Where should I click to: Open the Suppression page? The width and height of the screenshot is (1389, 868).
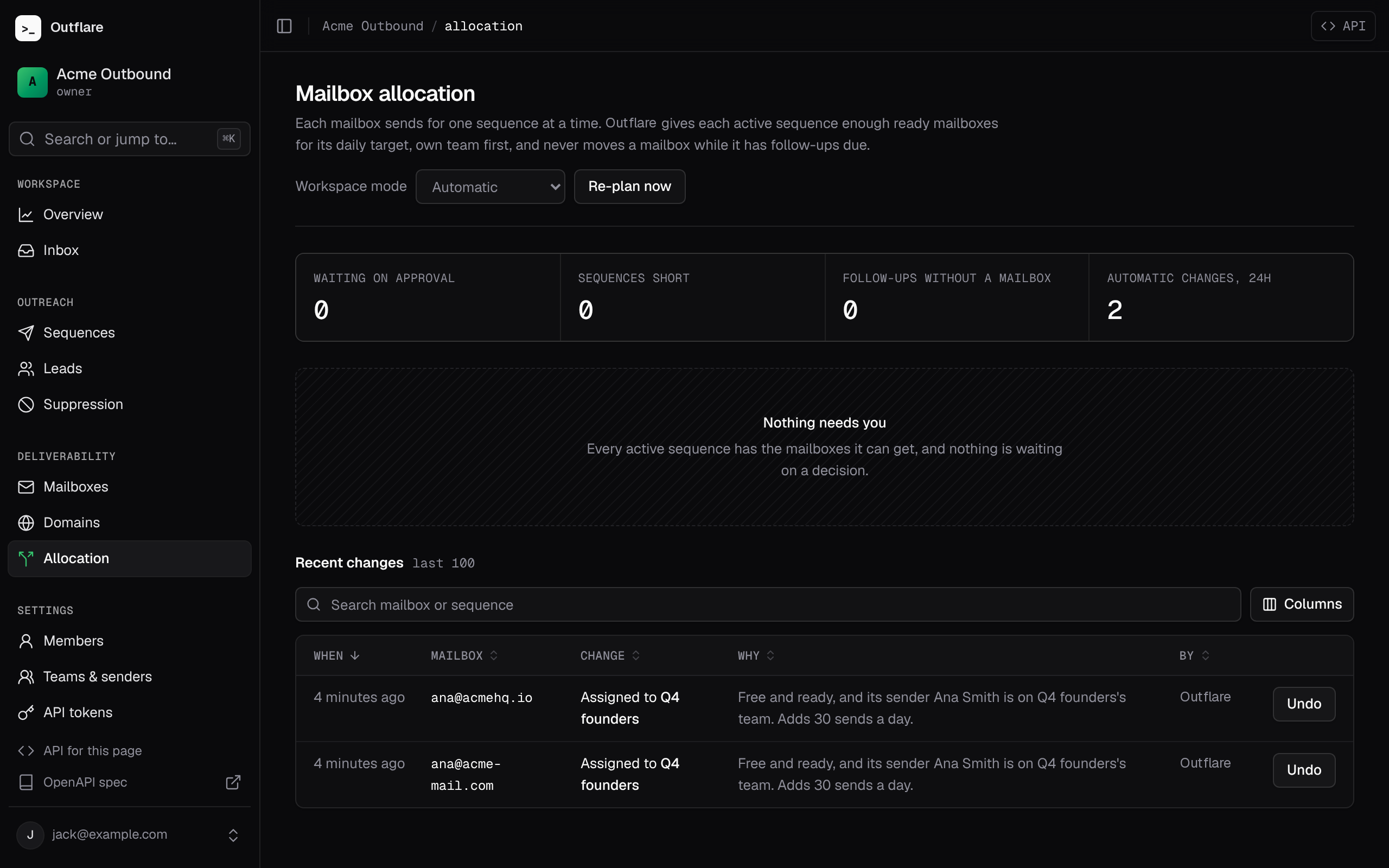pos(130,405)
